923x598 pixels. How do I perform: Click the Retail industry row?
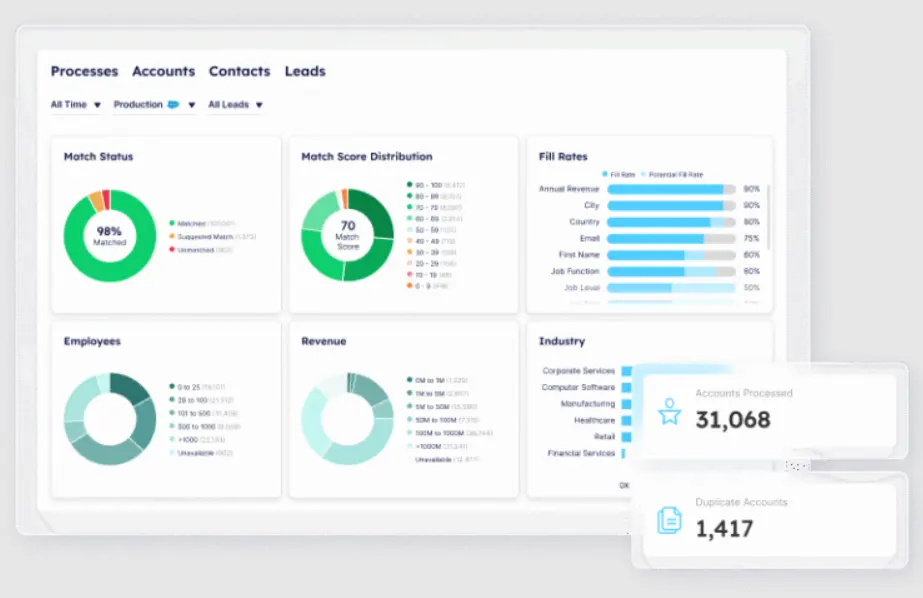tap(613, 437)
